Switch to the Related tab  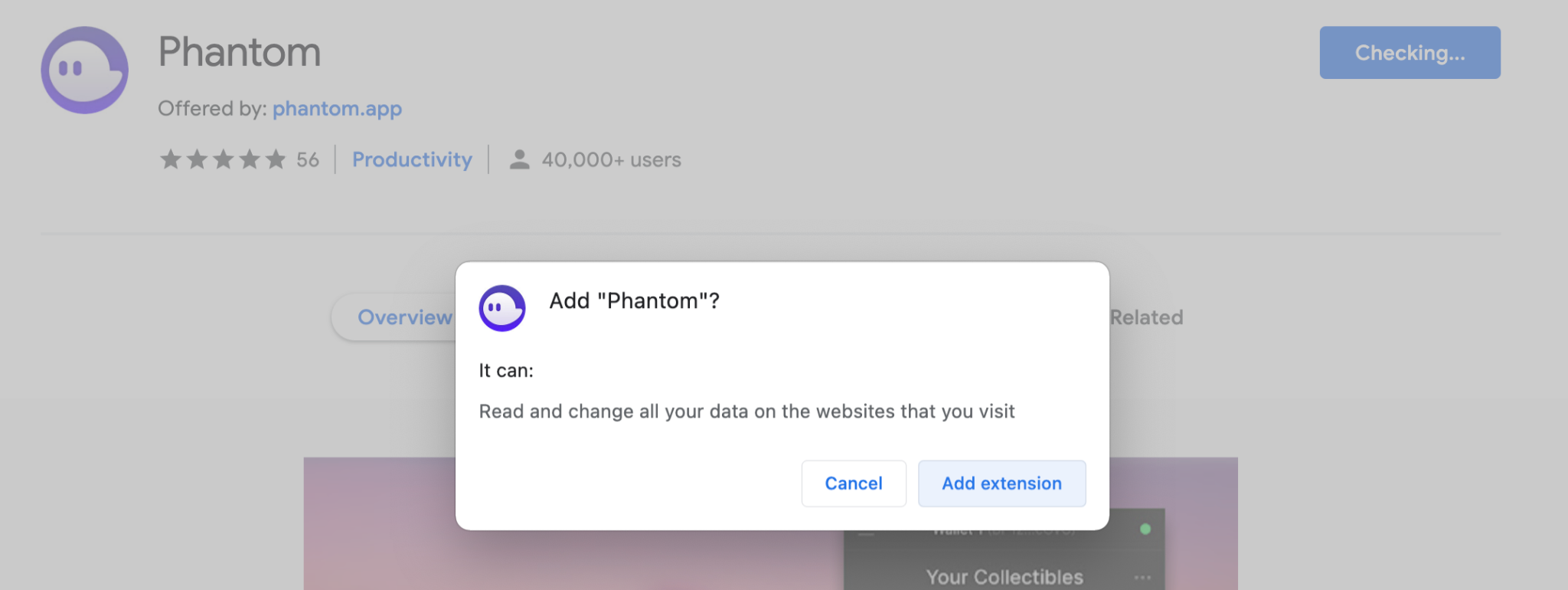click(x=1146, y=317)
